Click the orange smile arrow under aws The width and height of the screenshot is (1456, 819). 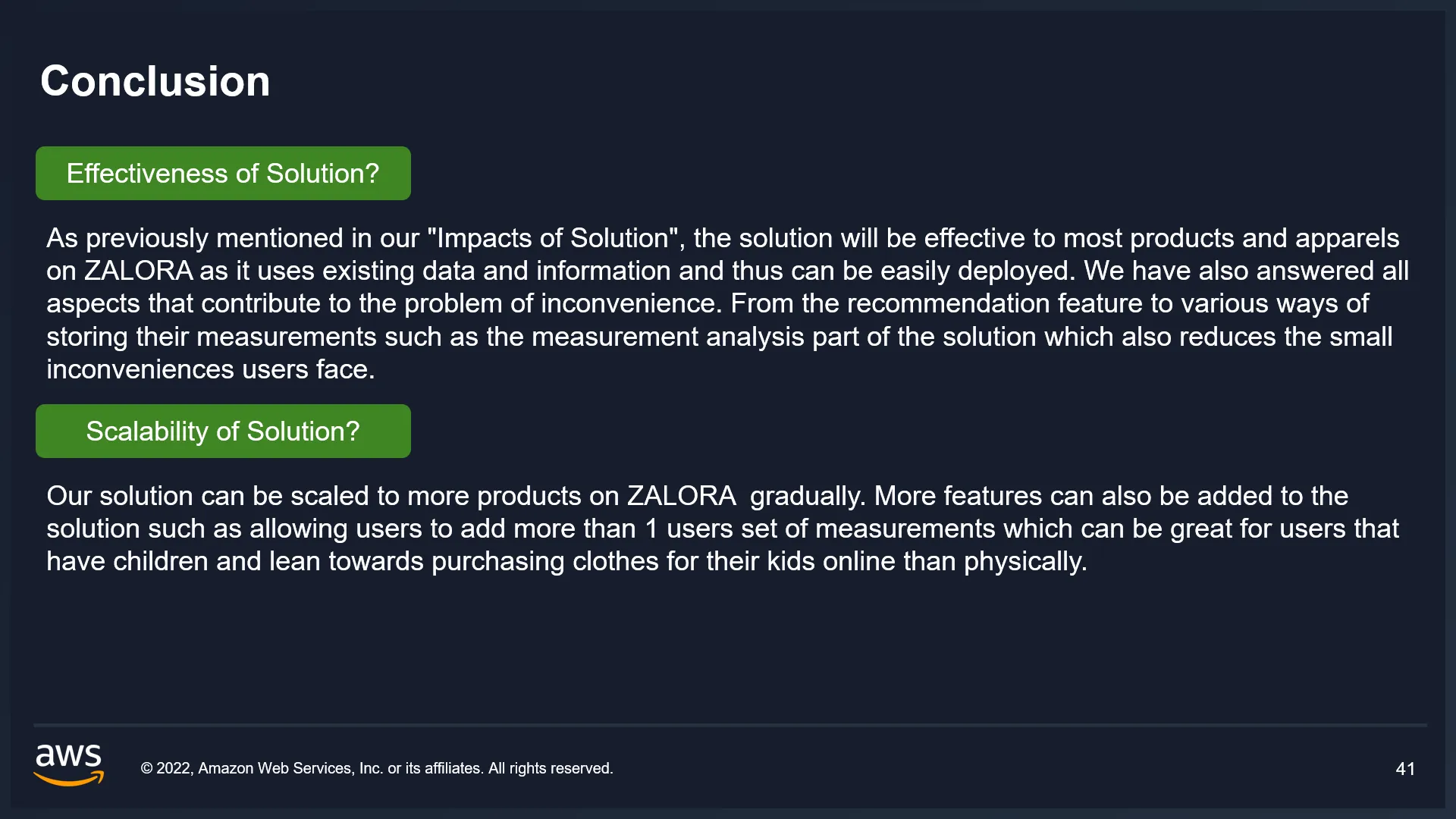pyautogui.click(x=69, y=779)
